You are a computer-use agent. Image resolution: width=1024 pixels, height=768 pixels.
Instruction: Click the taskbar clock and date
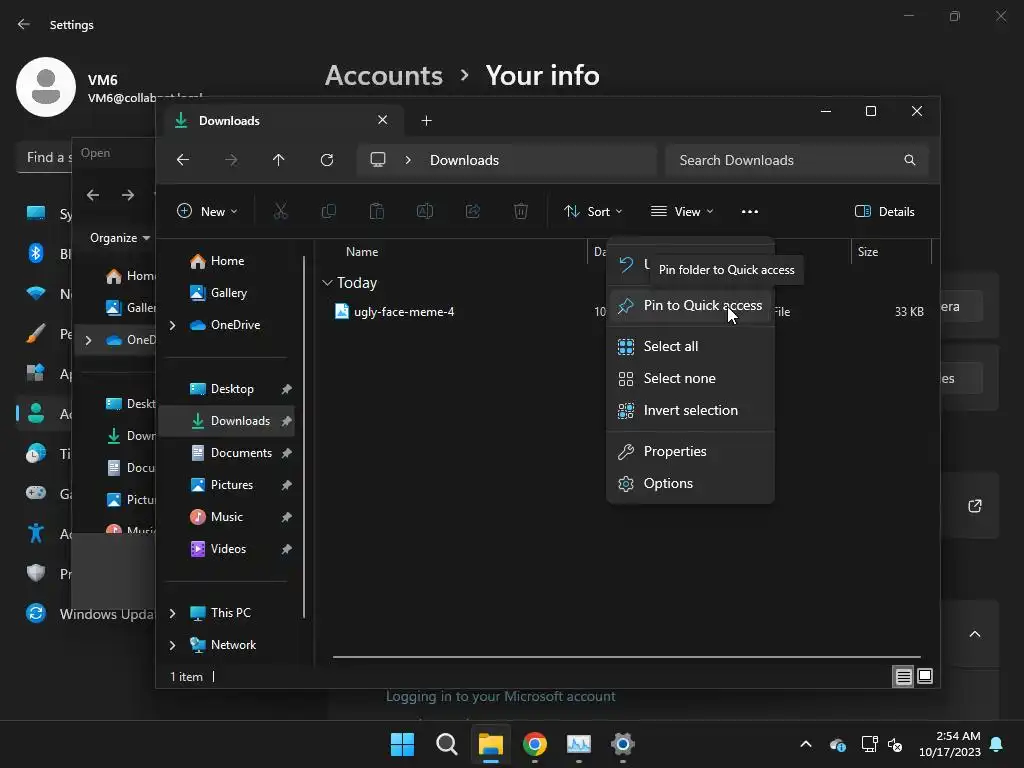pos(950,744)
